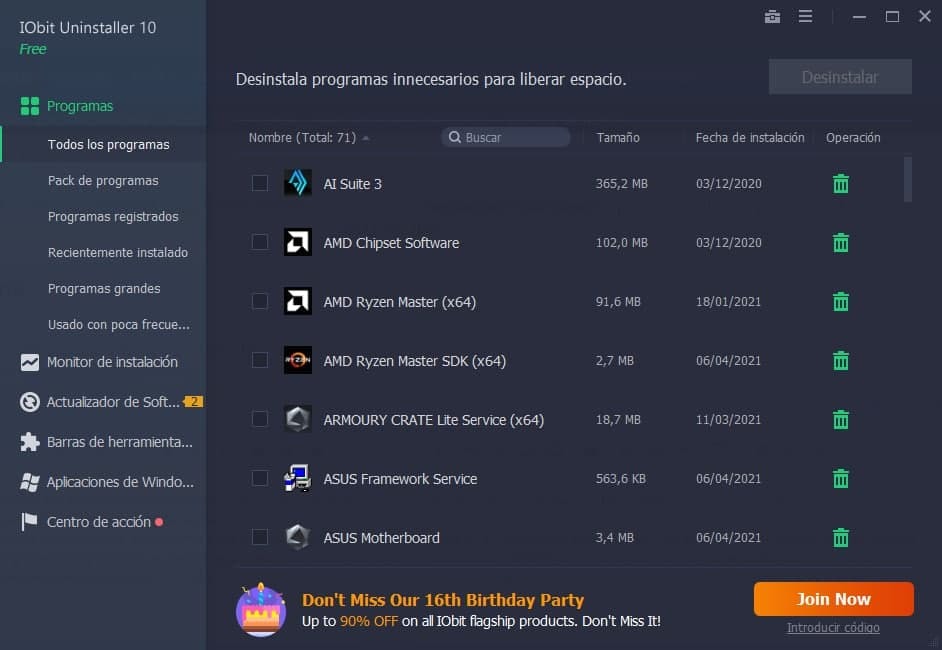This screenshot has width=942, height=650.
Task: Check the AI Suite 3 checkbox
Action: 260,183
